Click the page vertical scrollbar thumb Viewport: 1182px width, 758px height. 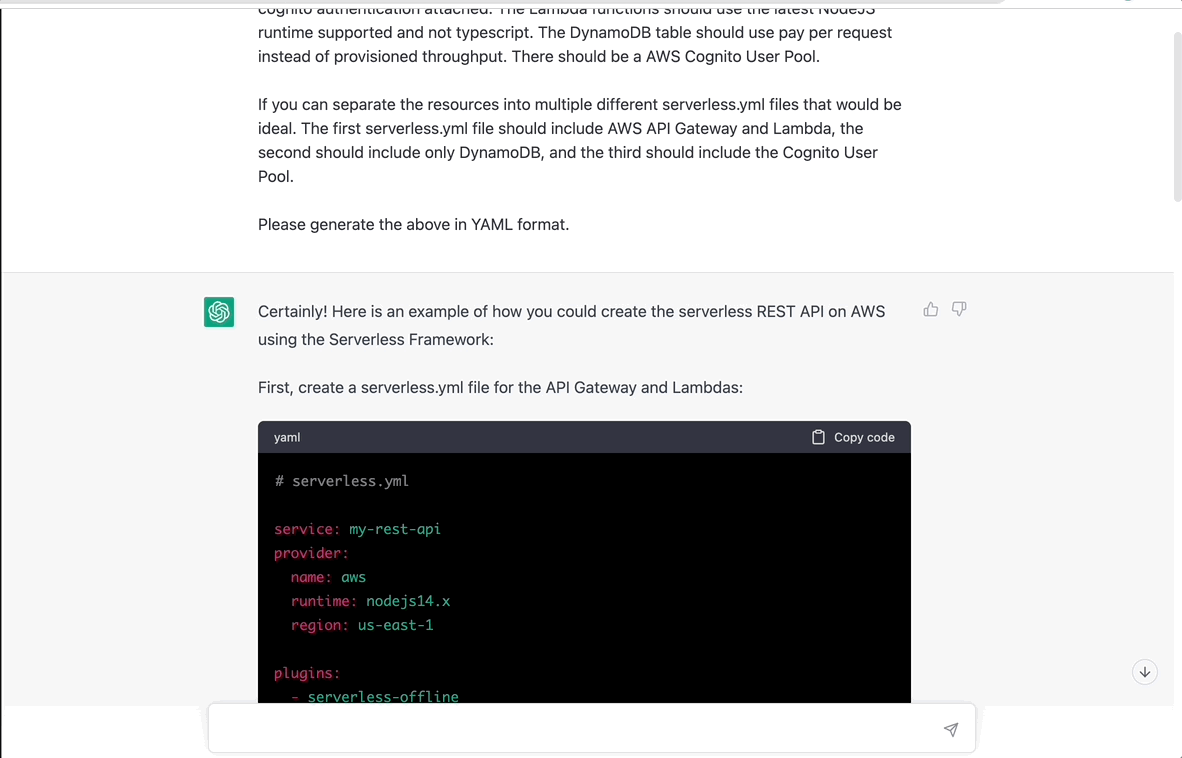[x=1177, y=117]
